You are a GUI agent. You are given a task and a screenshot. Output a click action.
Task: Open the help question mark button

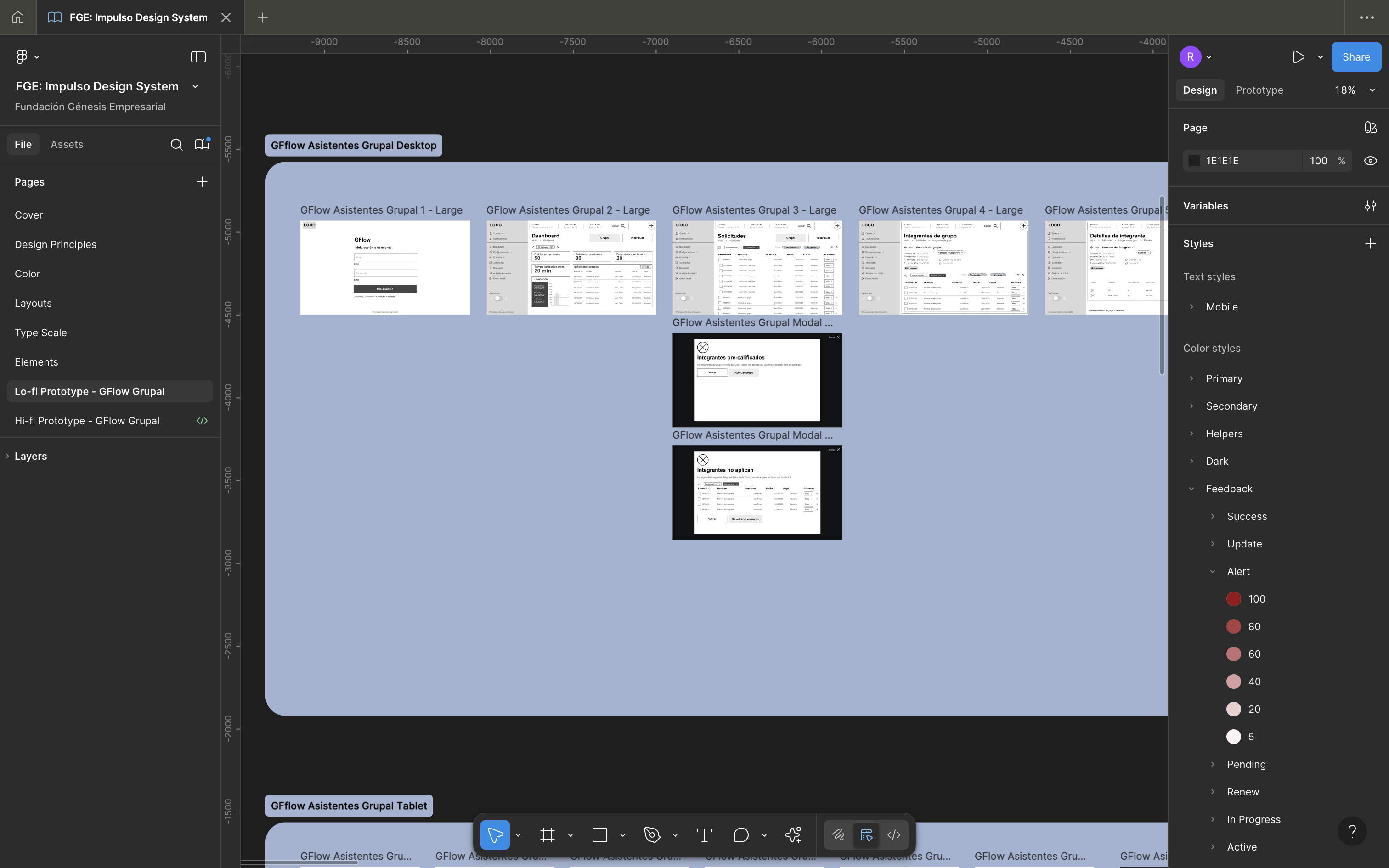tap(1352, 831)
